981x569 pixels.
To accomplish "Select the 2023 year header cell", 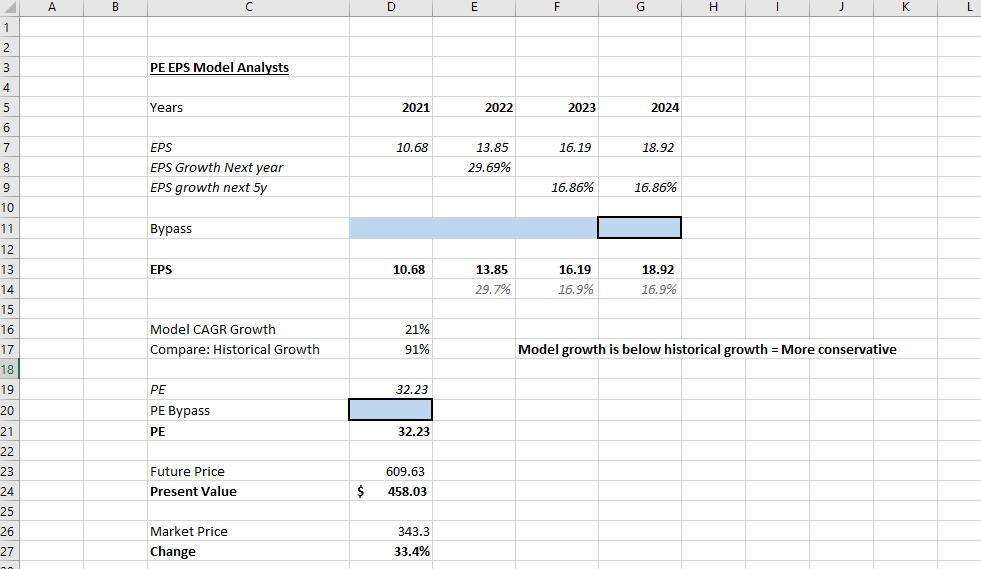I will point(557,107).
